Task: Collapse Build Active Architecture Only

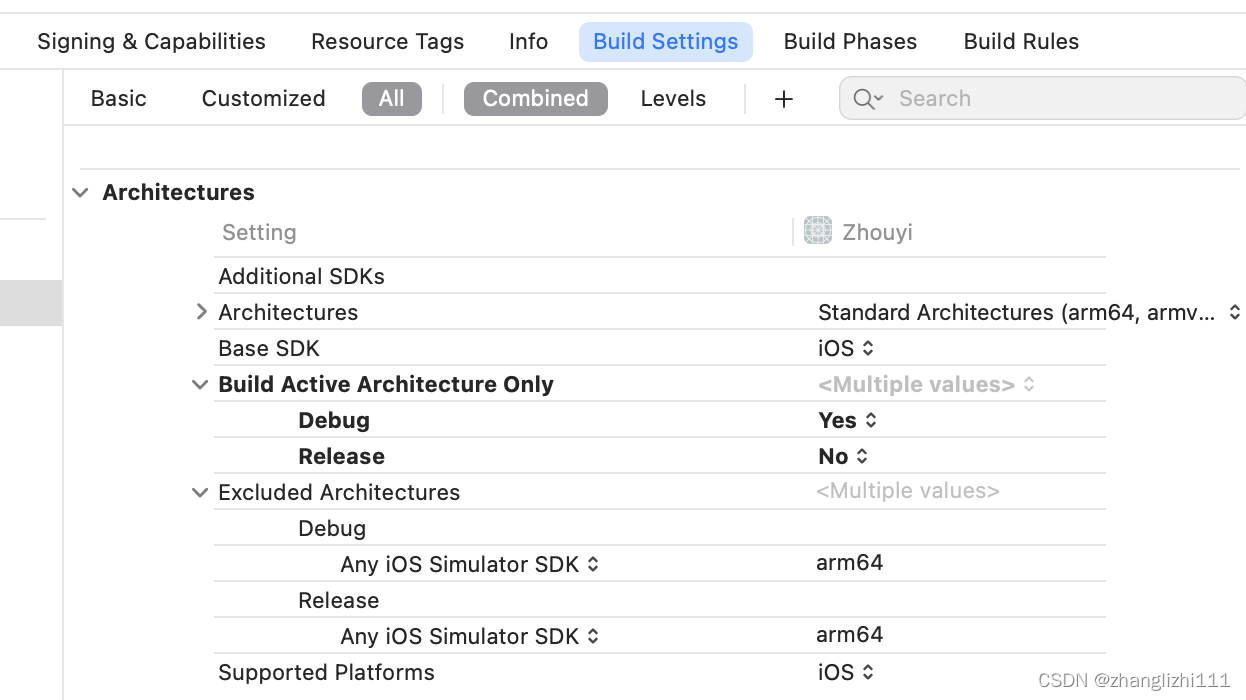Action: click(200, 384)
